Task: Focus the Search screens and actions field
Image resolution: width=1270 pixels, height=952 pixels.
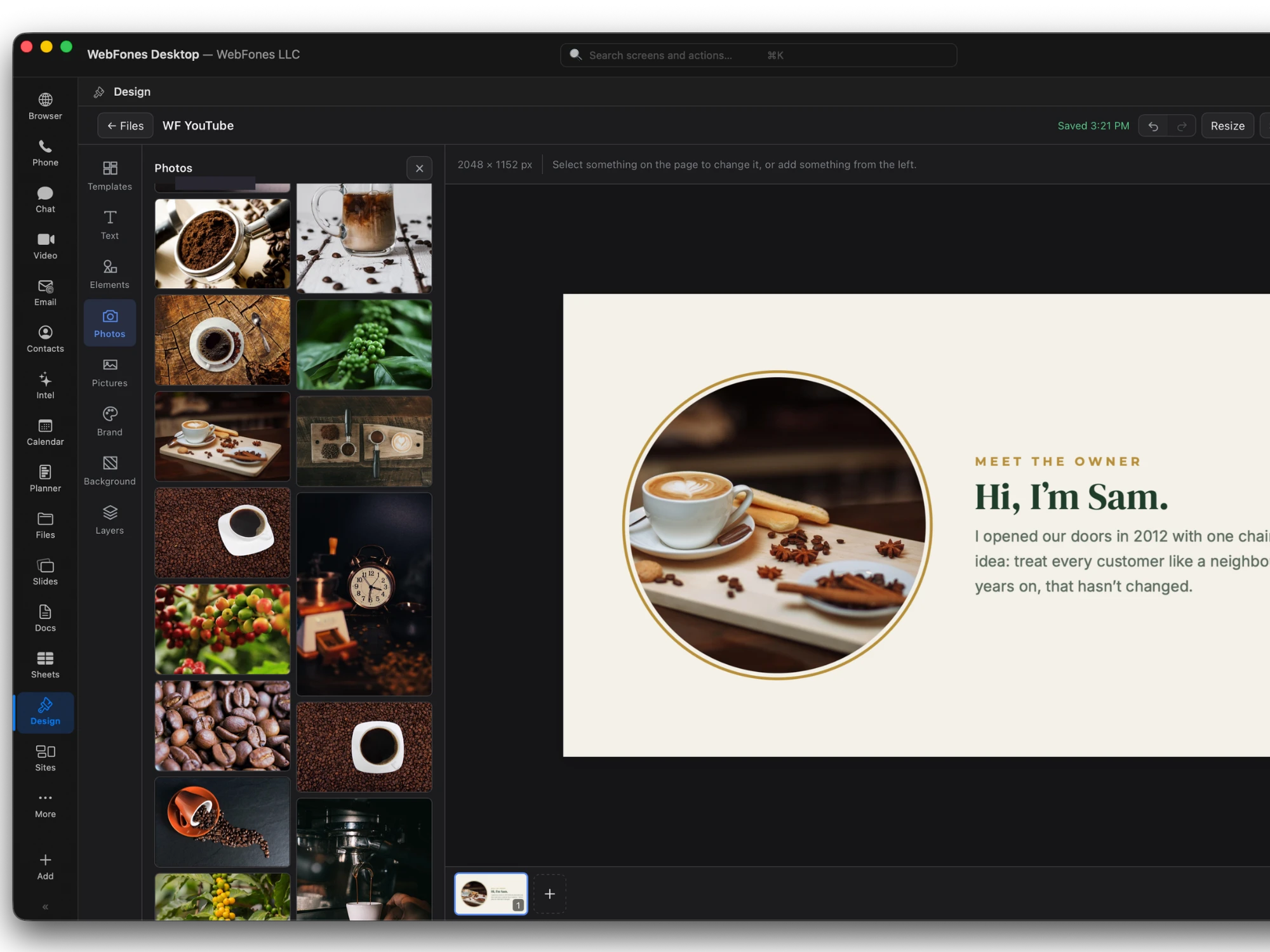Action: click(x=758, y=55)
